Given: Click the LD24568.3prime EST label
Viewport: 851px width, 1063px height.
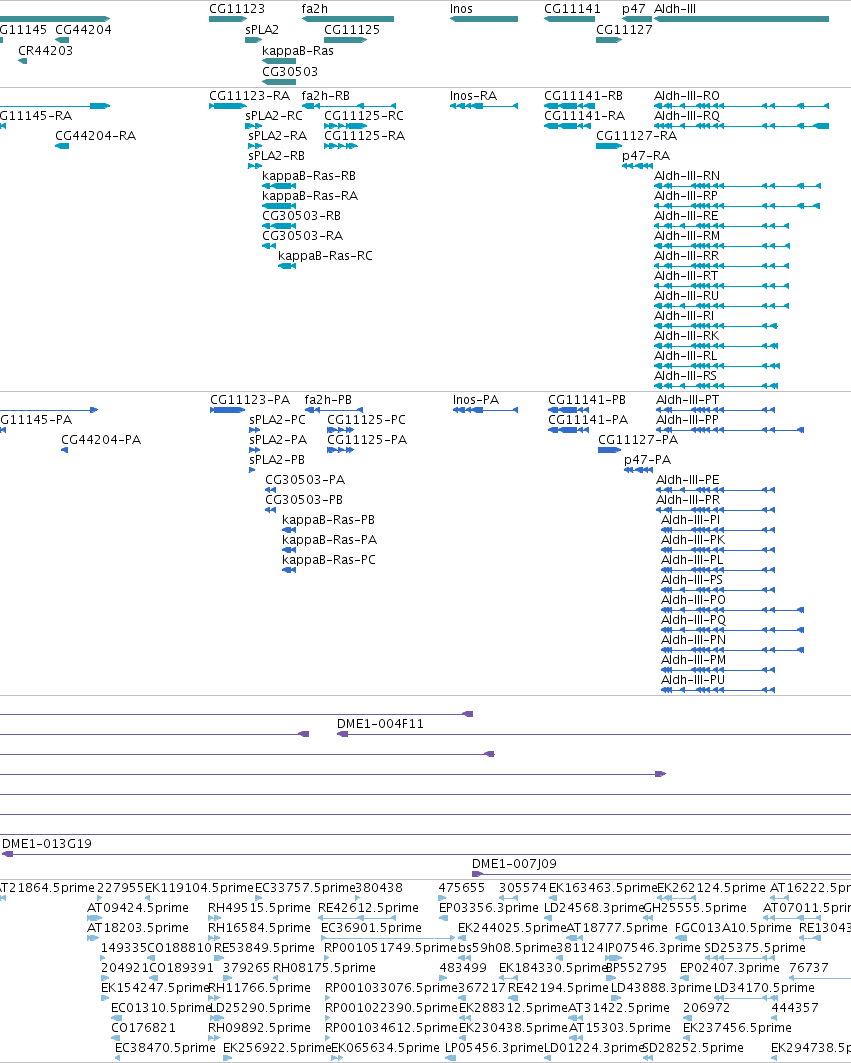Looking at the screenshot, I should (x=594, y=908).
